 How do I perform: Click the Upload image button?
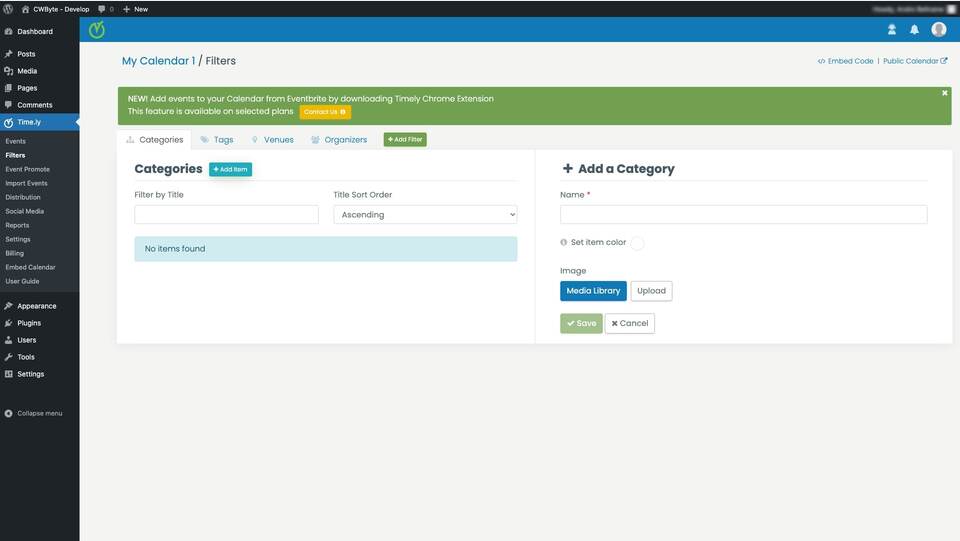pos(651,291)
